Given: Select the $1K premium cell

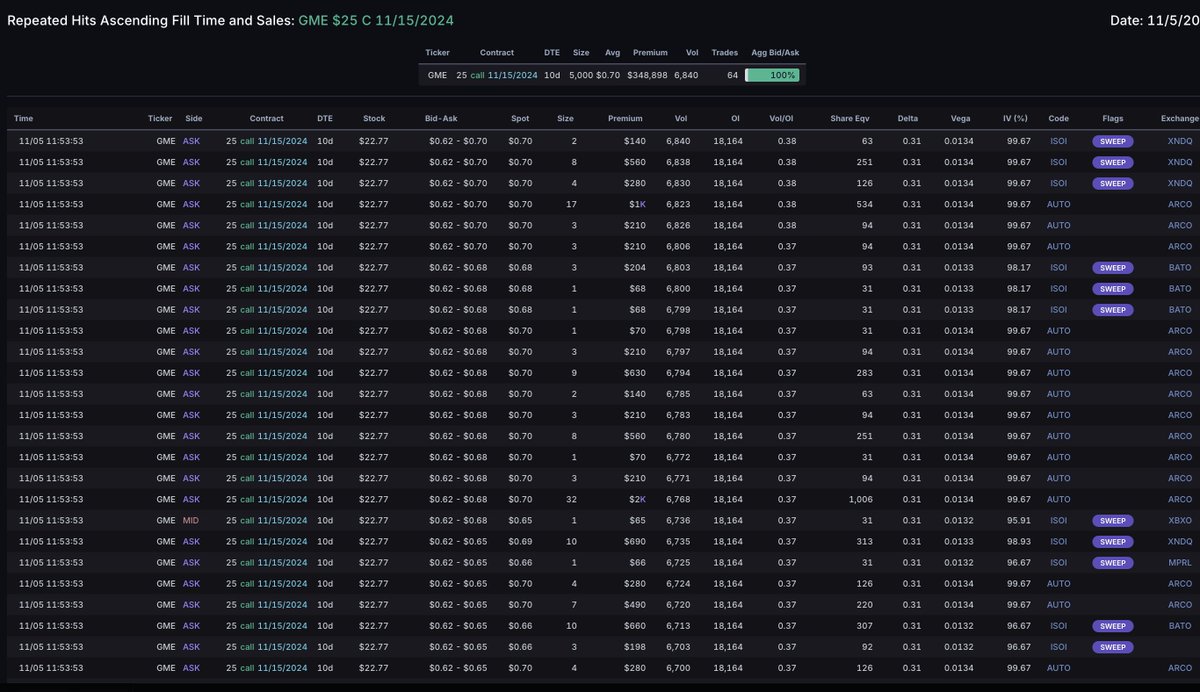Looking at the screenshot, I should click(x=635, y=205).
